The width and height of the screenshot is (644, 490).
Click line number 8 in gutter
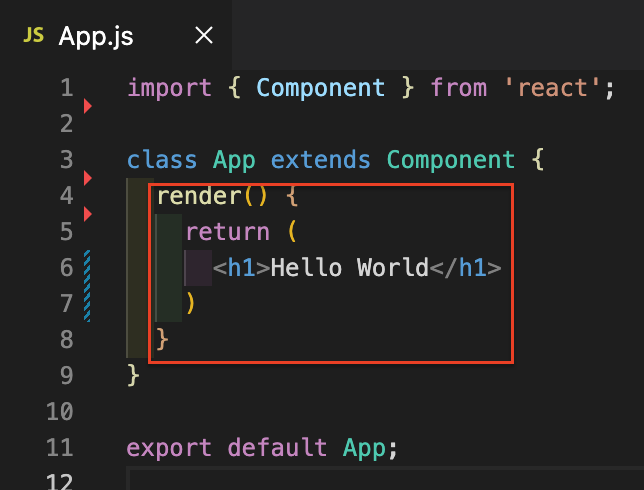click(67, 339)
